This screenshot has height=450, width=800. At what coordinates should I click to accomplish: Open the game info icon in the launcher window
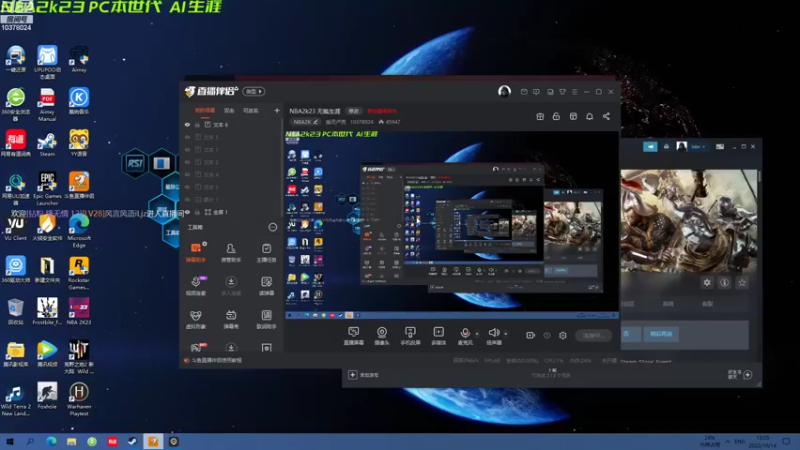coord(724,283)
